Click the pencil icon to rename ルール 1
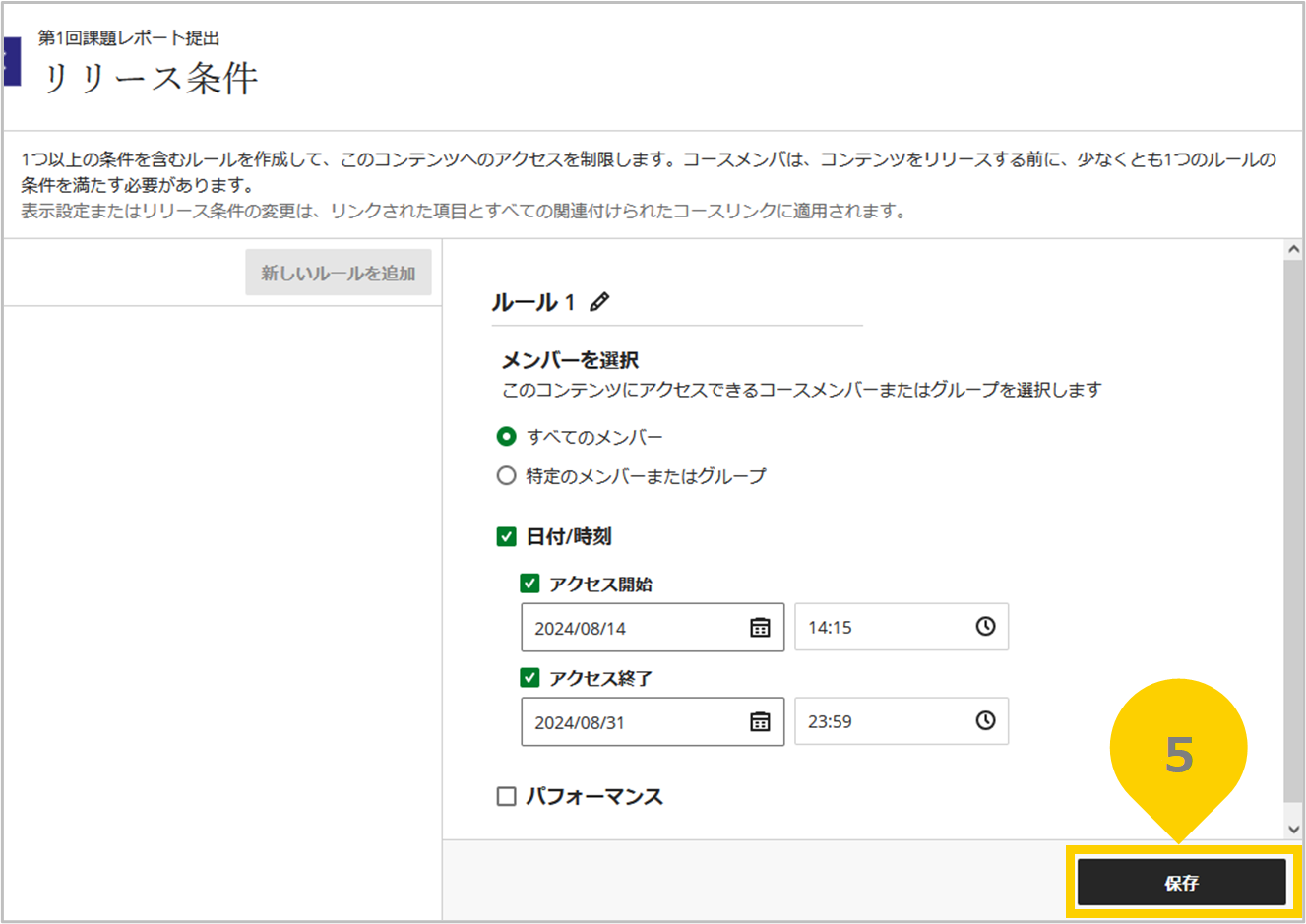The image size is (1306, 924). coord(599,302)
